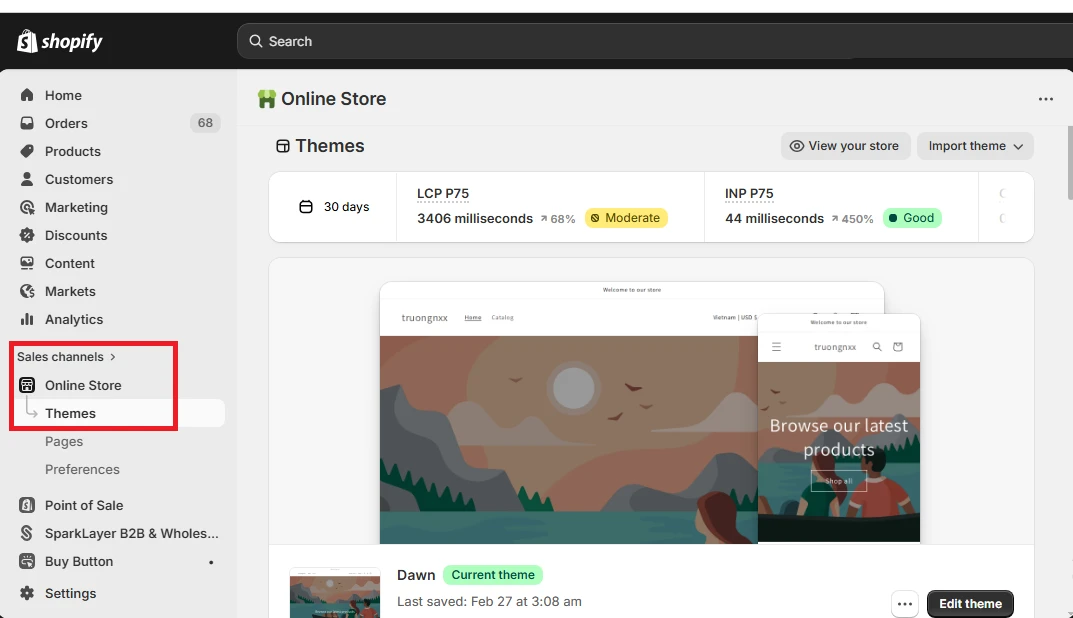Select the Products icon in sidebar

point(27,151)
